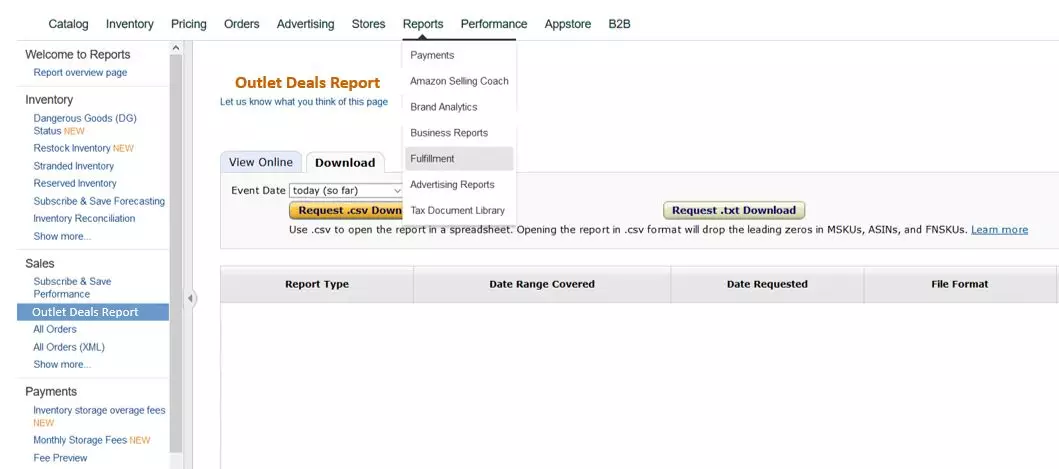Open Dangerous Goods (DG) Status report

[x=85, y=124]
